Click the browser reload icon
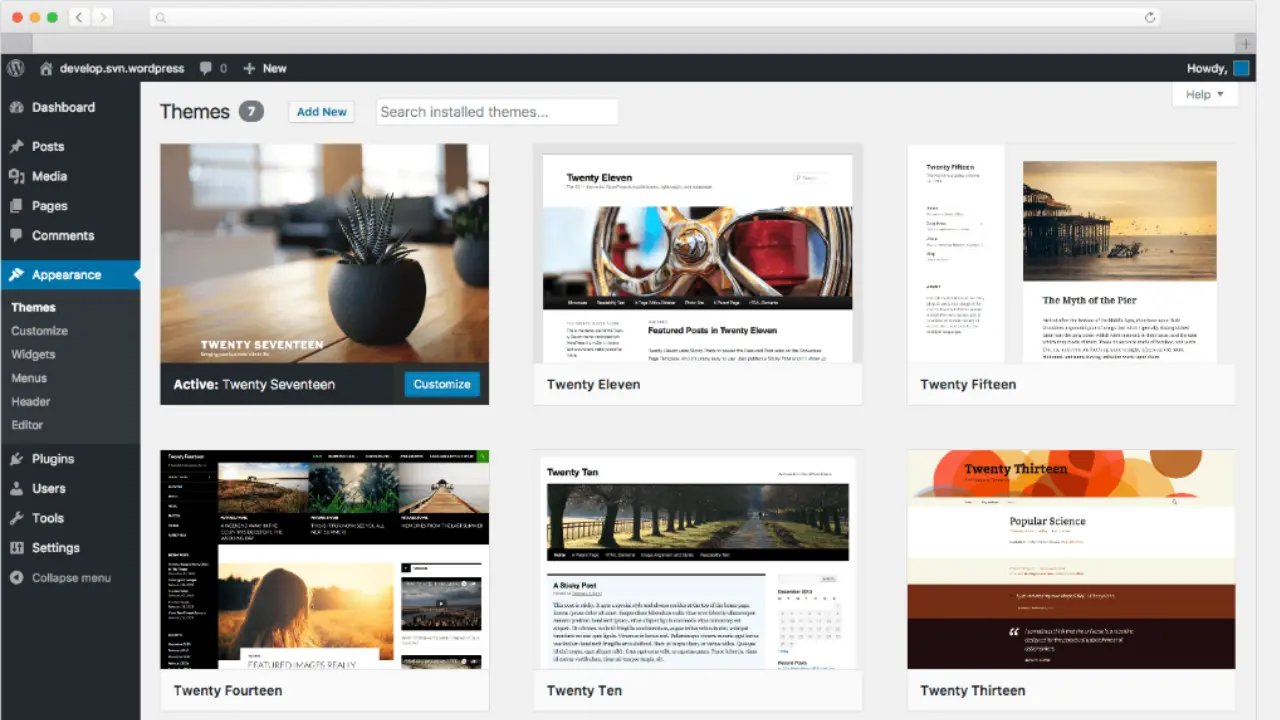Screen dimensions: 1280x720 (x=1150, y=17)
